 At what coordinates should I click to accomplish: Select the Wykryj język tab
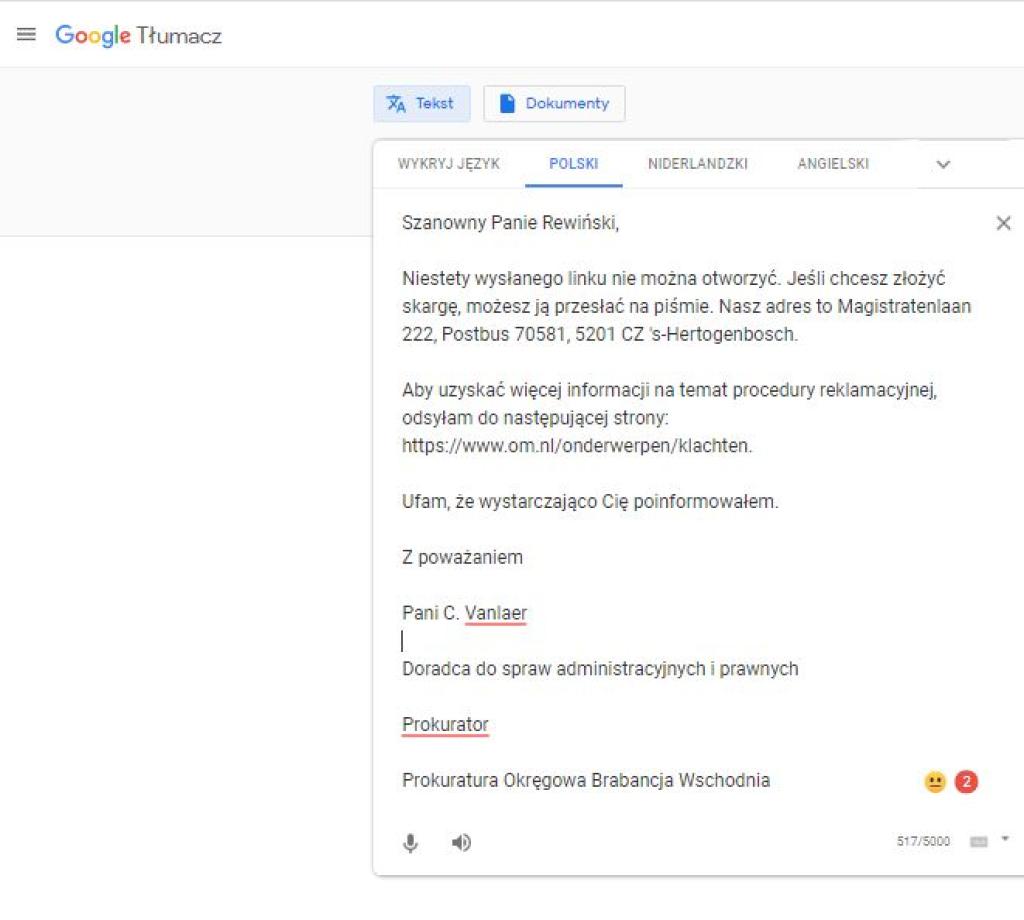[448, 164]
